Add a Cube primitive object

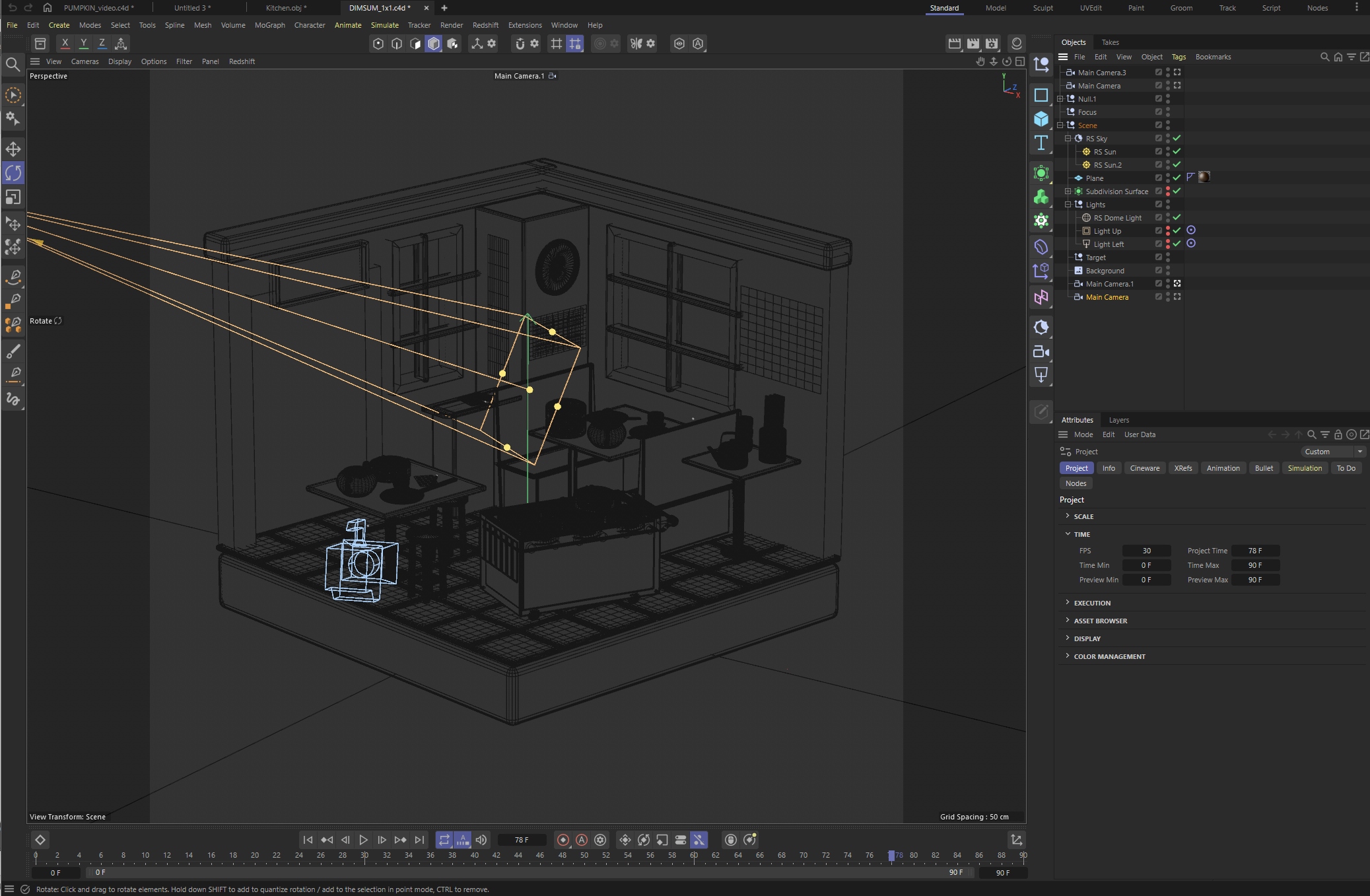1041,119
